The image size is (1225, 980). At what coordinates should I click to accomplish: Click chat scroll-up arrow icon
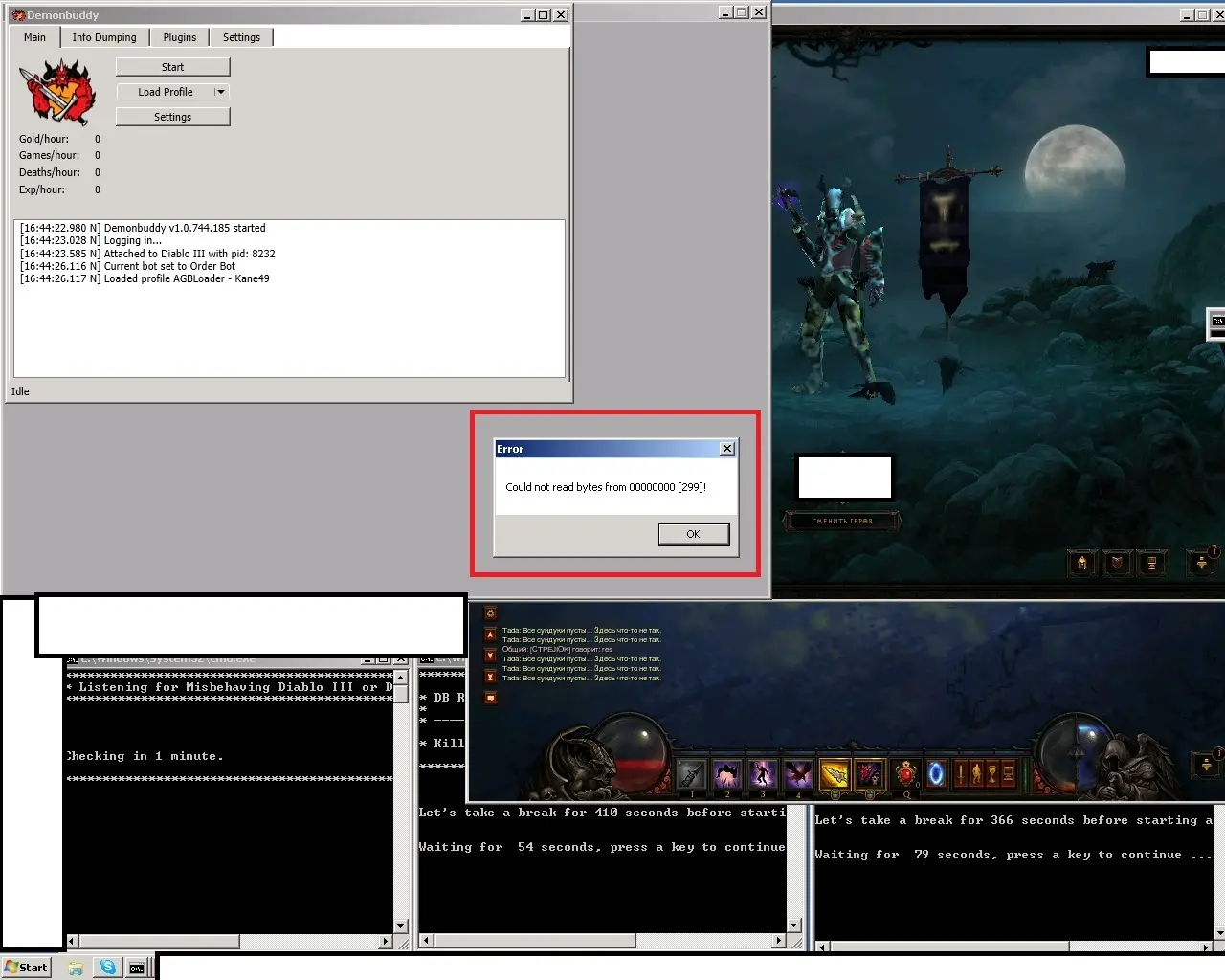coord(490,635)
